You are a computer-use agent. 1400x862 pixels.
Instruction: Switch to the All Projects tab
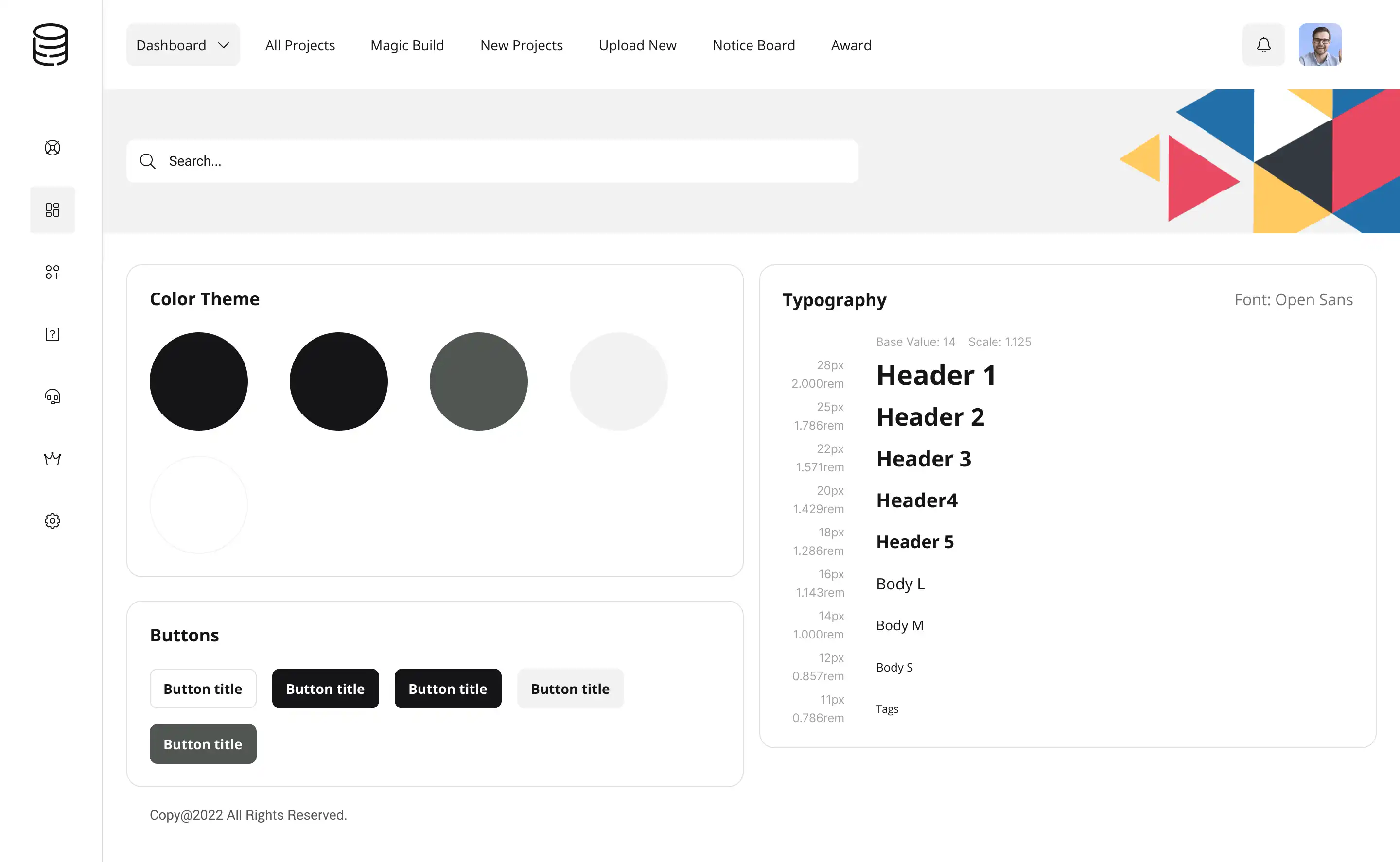(299, 45)
